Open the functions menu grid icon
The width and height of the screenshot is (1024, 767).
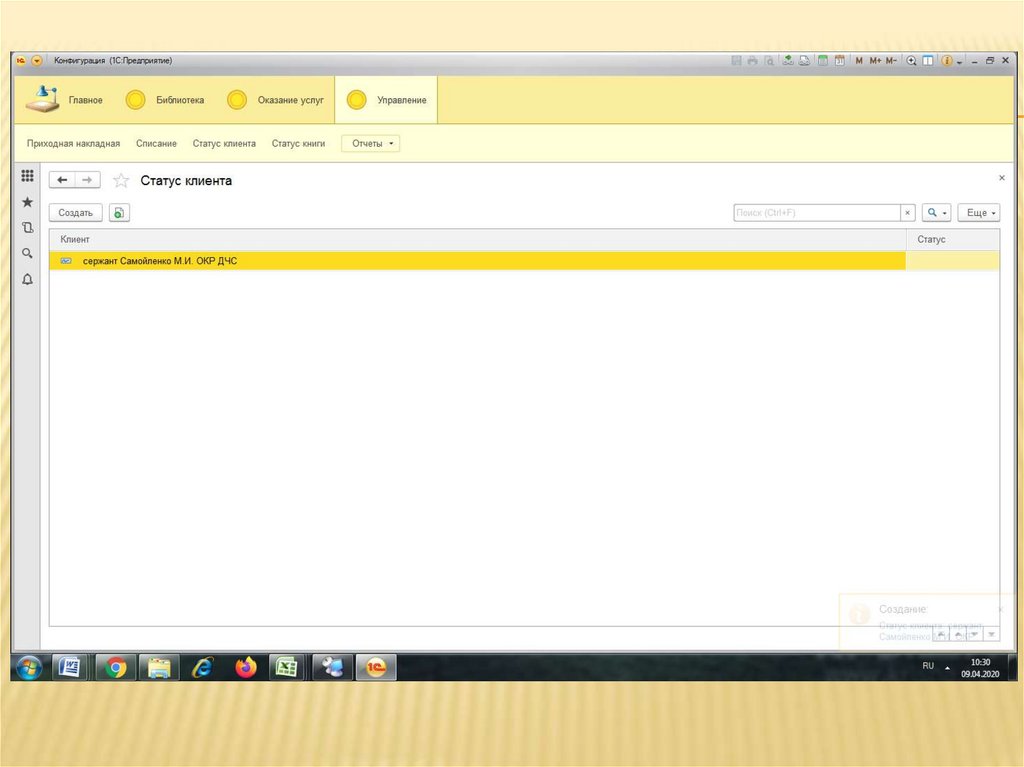click(27, 176)
